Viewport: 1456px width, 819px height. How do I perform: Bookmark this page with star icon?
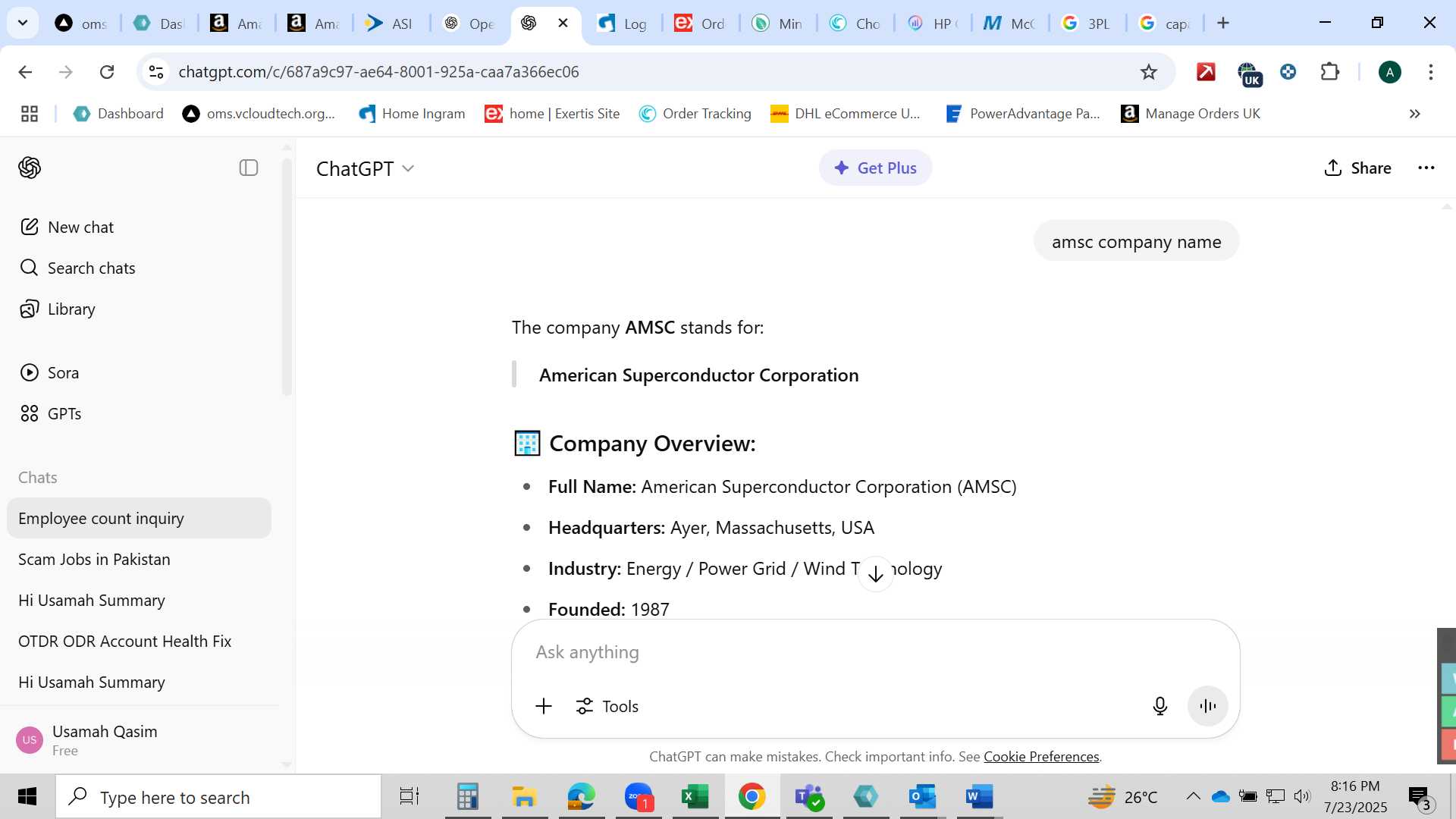point(1149,72)
